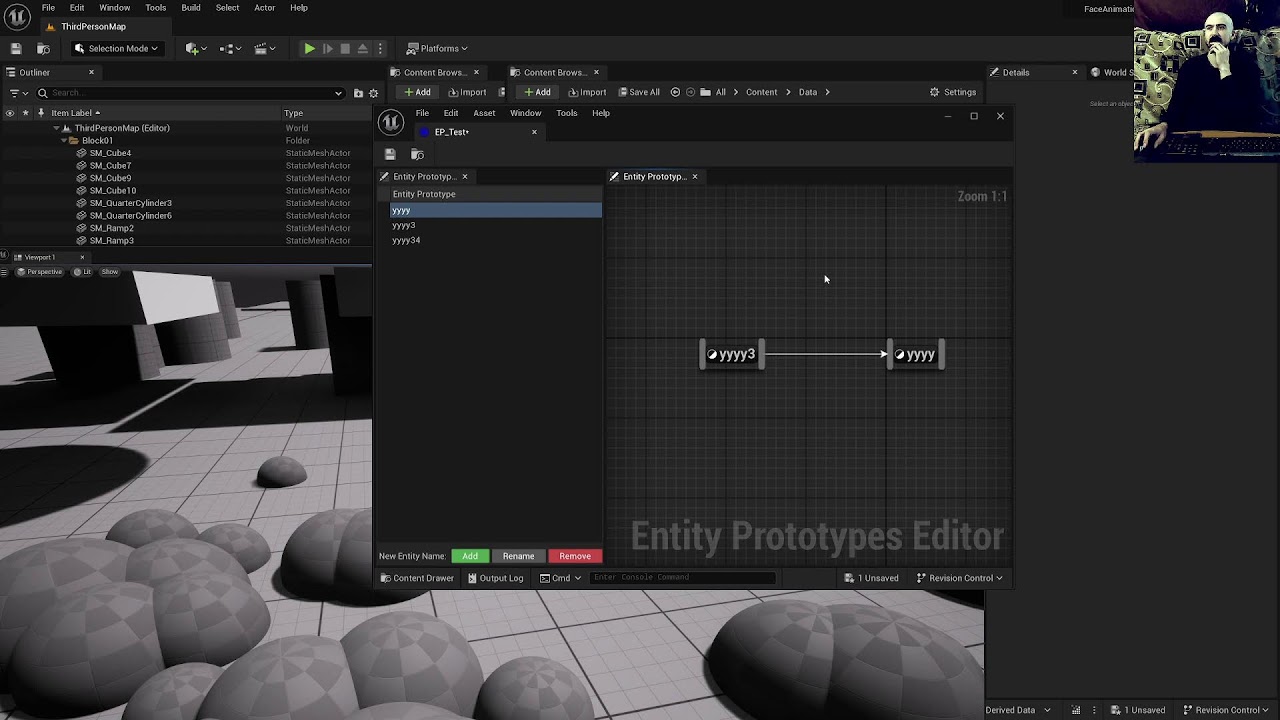This screenshot has width=1280, height=720.
Task: Open Tools menu in EP_Test editor
Action: click(x=566, y=113)
